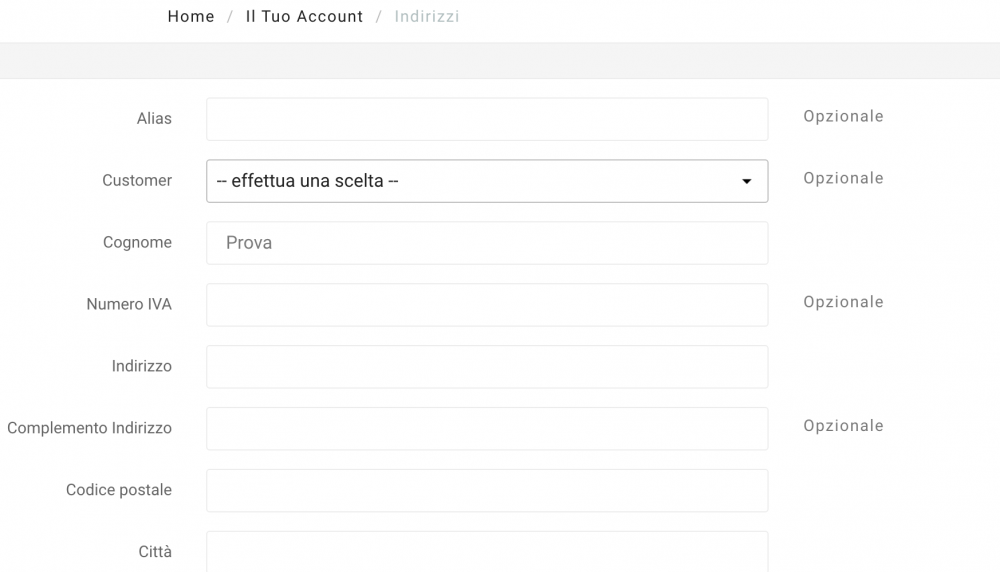Click the Indirizzo label text

[141, 367]
